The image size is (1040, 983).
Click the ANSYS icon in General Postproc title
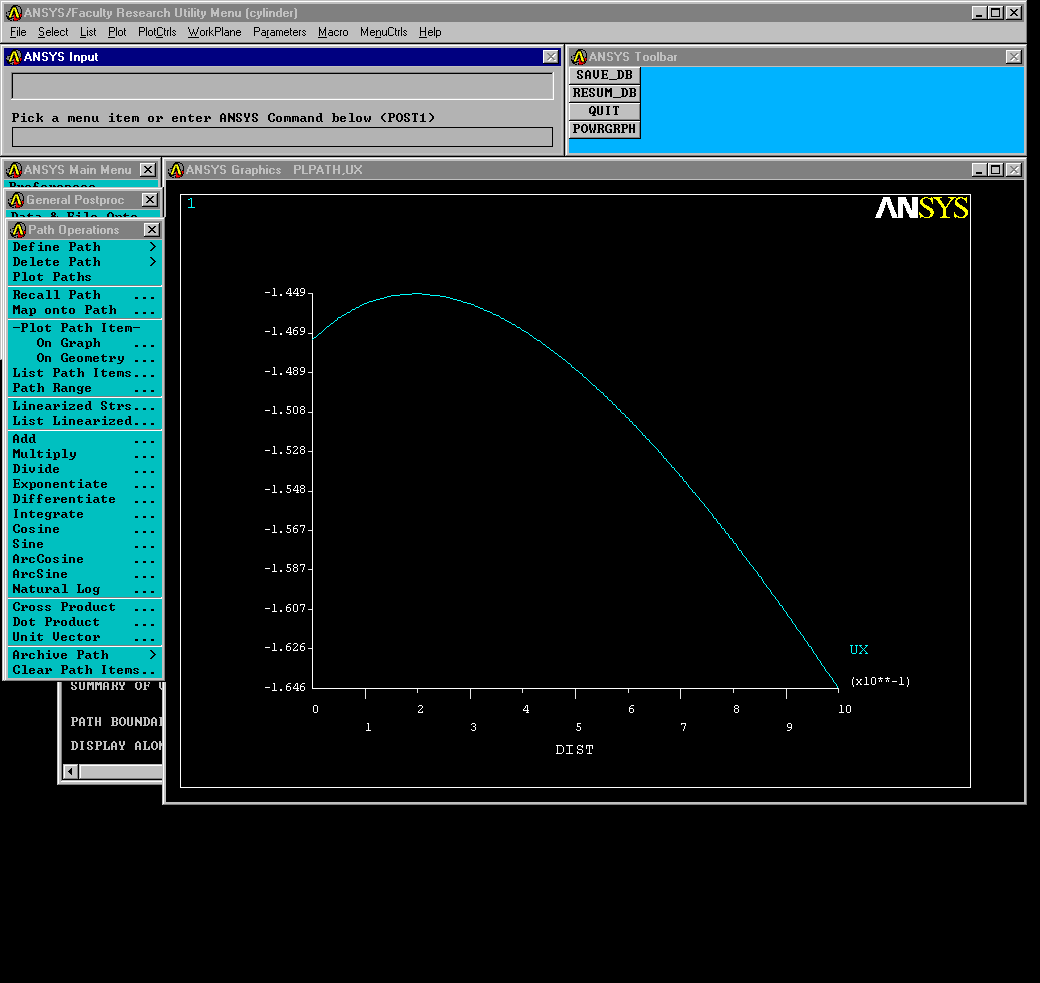(17, 200)
